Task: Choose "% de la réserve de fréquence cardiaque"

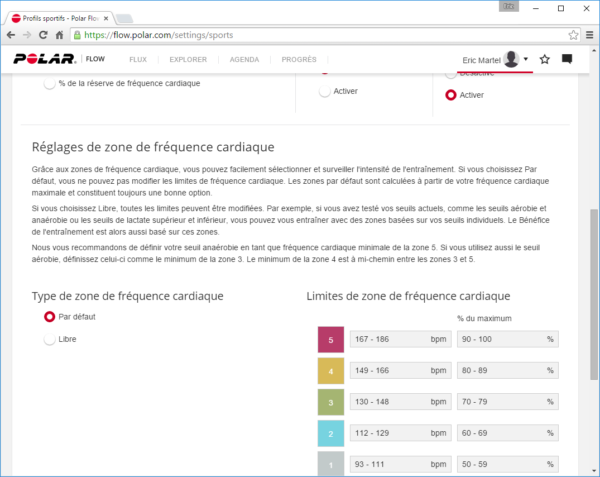Action: tap(49, 85)
